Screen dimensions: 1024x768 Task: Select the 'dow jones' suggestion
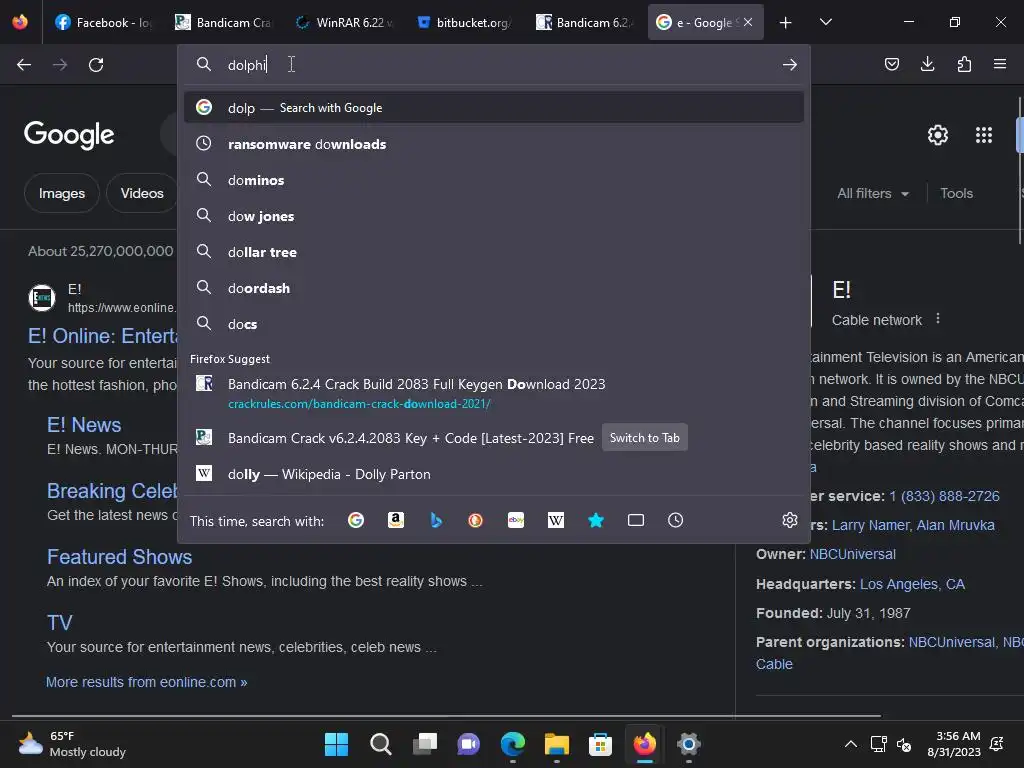tap(494, 216)
